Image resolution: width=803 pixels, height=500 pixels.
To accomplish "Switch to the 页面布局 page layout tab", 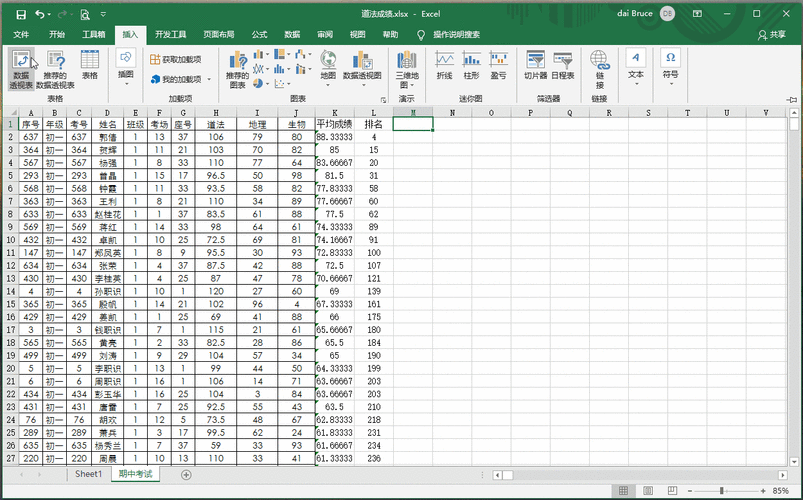I will point(219,34).
